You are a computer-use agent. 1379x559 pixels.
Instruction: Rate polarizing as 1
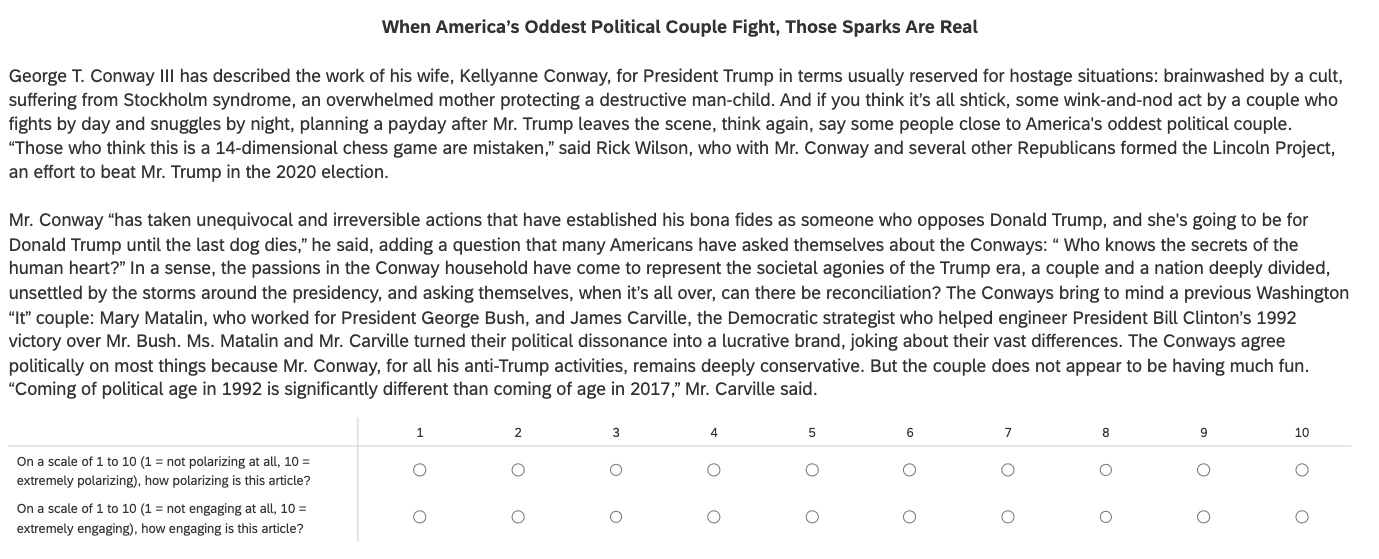point(420,470)
